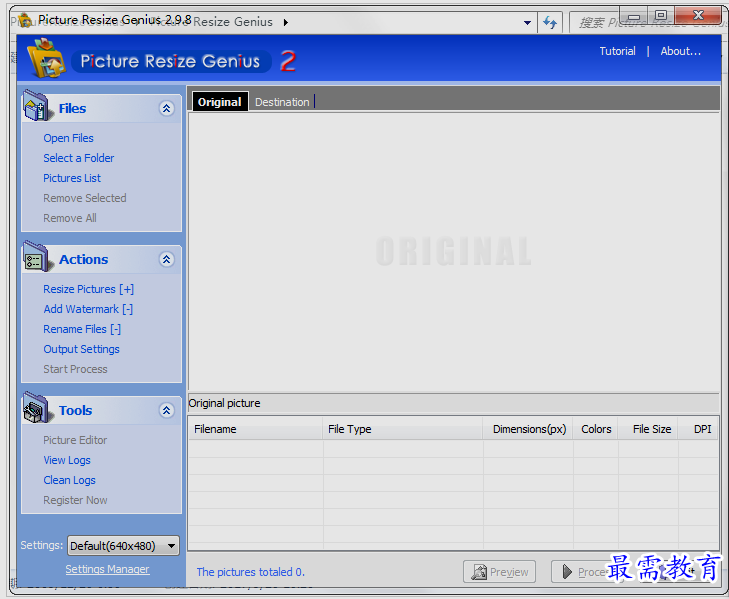
Task: Expand Resize Pictures [+] action
Action: click(x=88, y=289)
